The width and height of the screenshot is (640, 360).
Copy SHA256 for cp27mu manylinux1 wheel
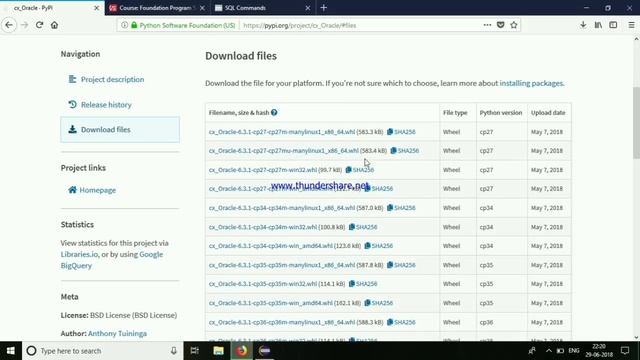[x=404, y=151]
